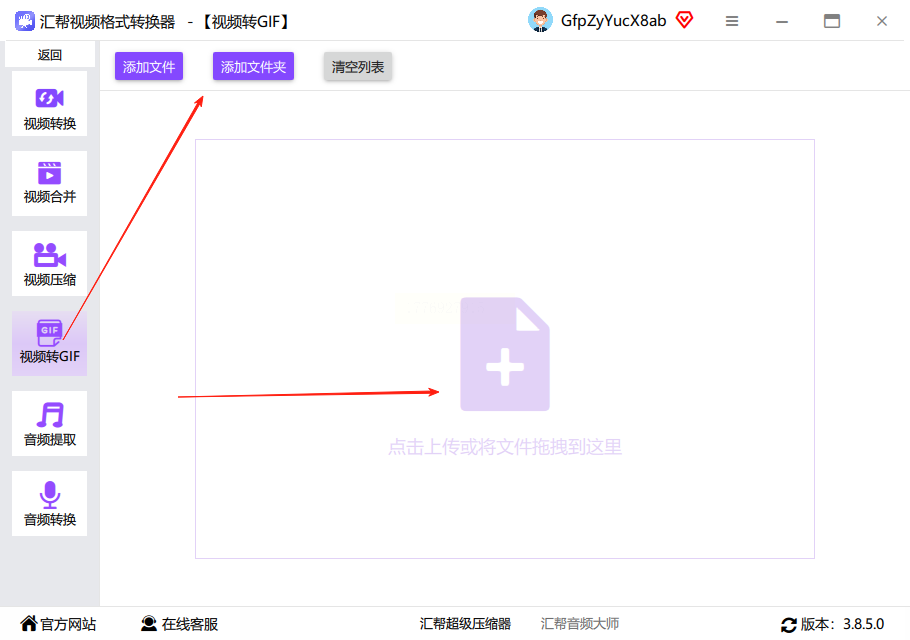The height and width of the screenshot is (640, 910).
Task: Open the 汇帮音频大师 link
Action: [x=580, y=624]
